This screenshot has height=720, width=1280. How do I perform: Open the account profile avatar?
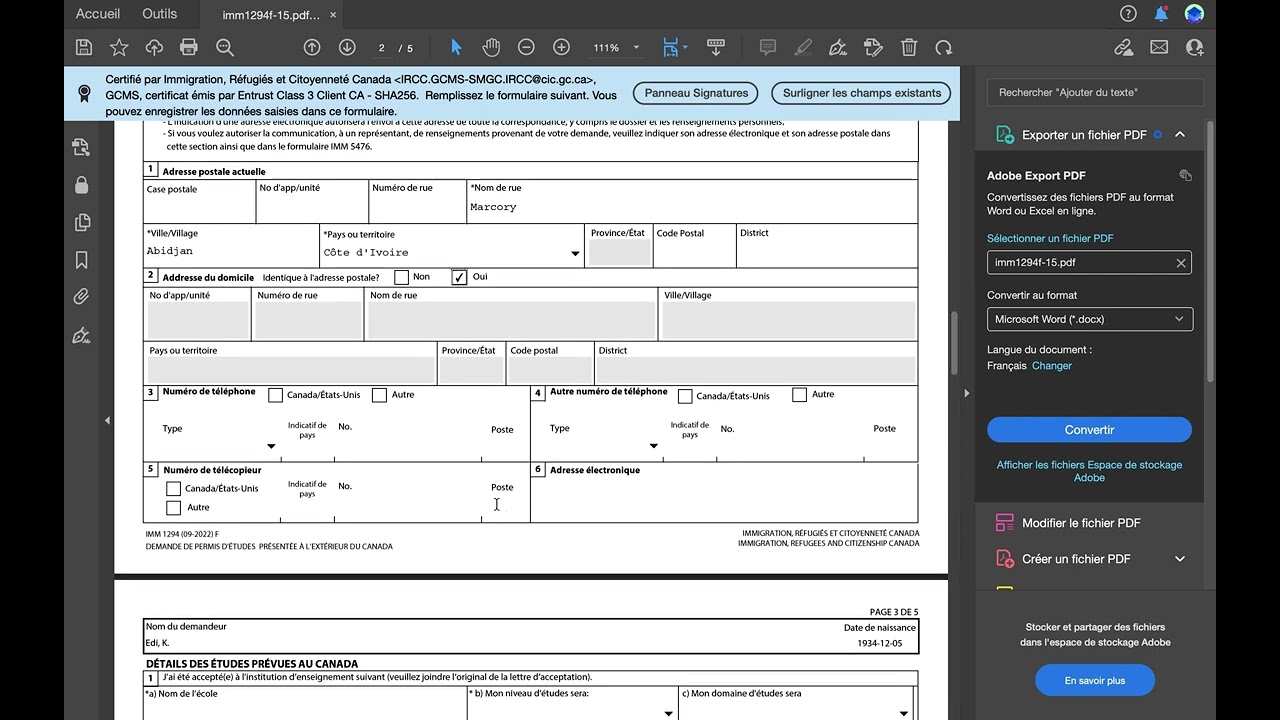click(1194, 14)
